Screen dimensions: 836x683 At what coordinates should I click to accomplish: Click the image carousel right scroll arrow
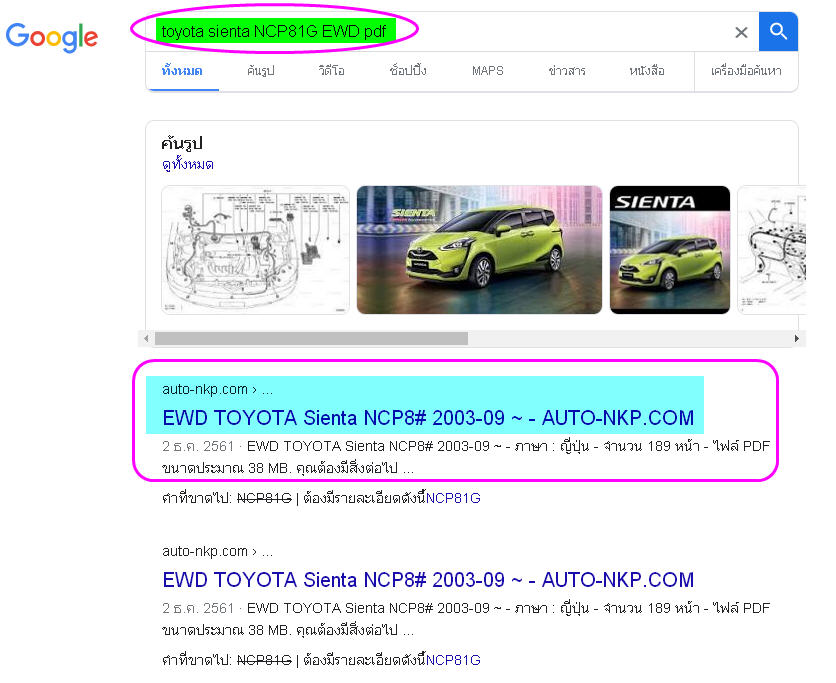(797, 339)
